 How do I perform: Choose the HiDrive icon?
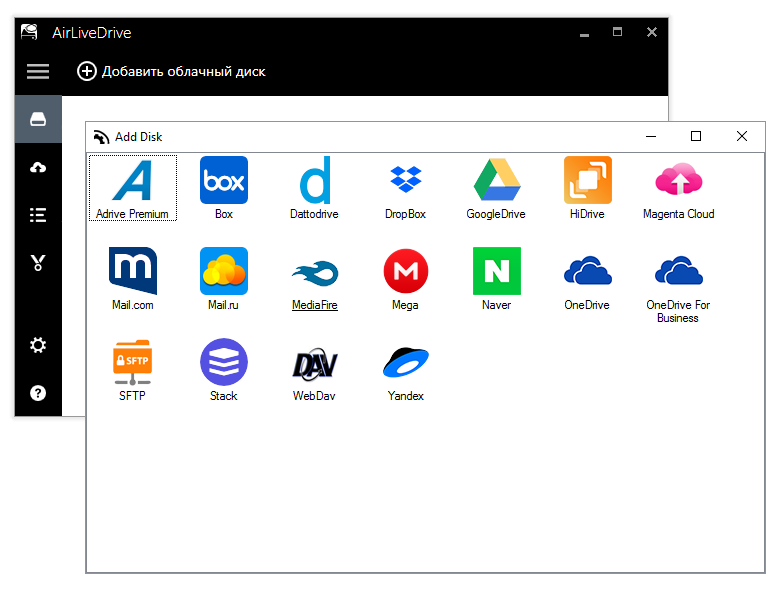pyautogui.click(x=587, y=181)
